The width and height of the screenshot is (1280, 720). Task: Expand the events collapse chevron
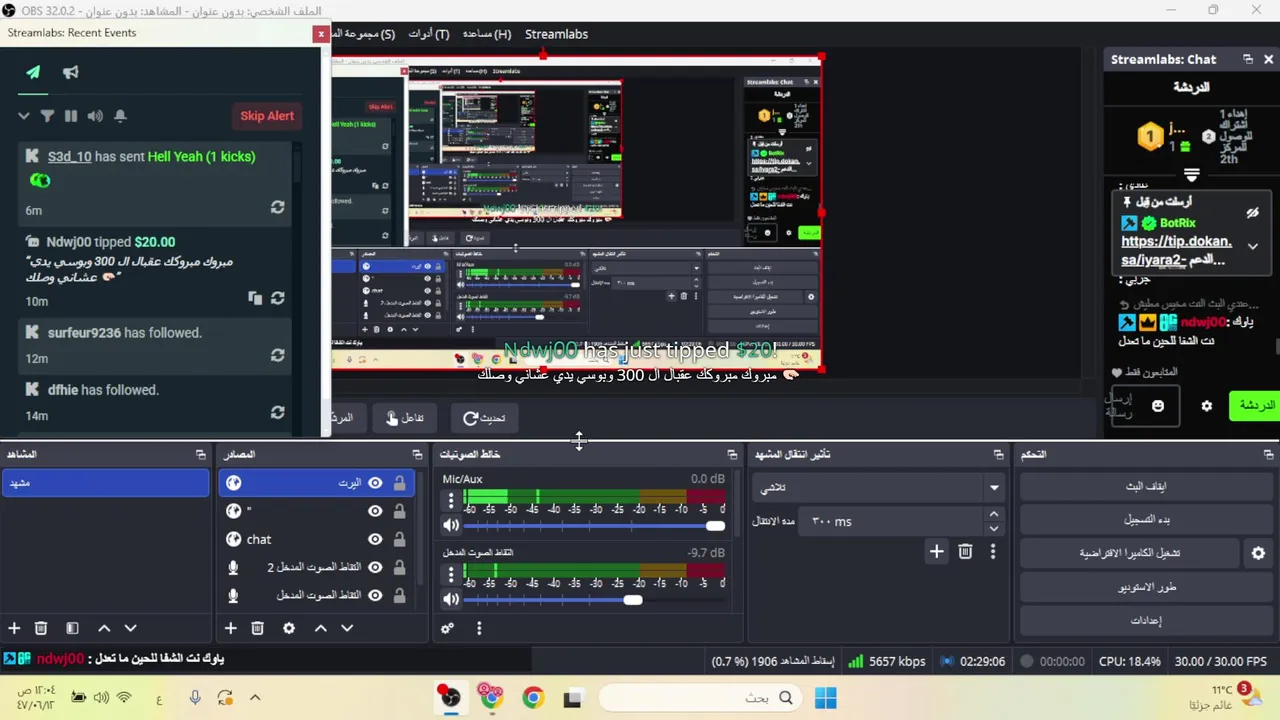tap(23, 116)
